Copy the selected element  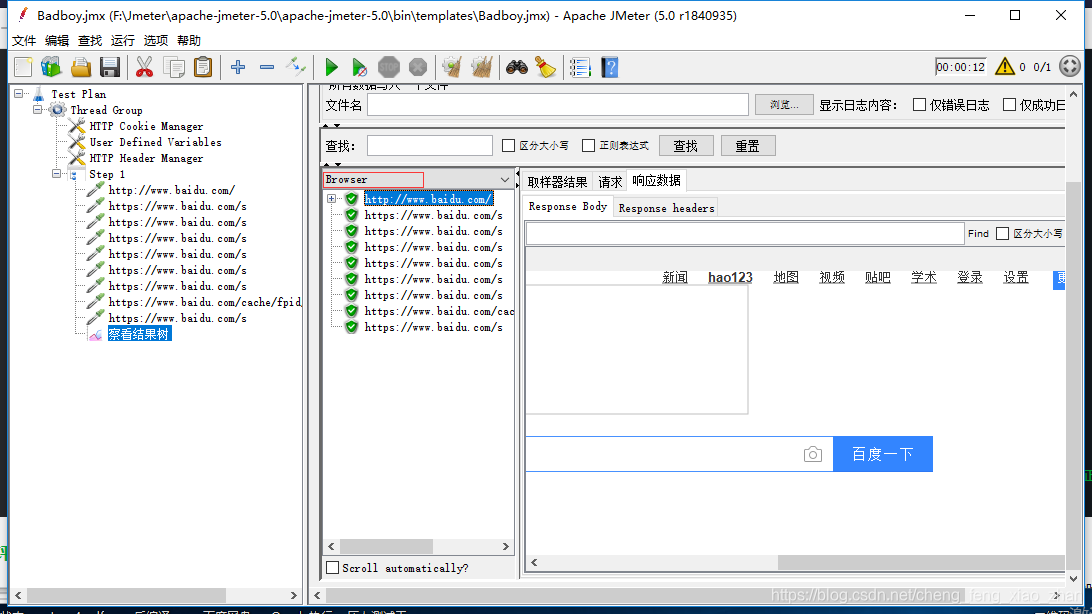[173, 68]
